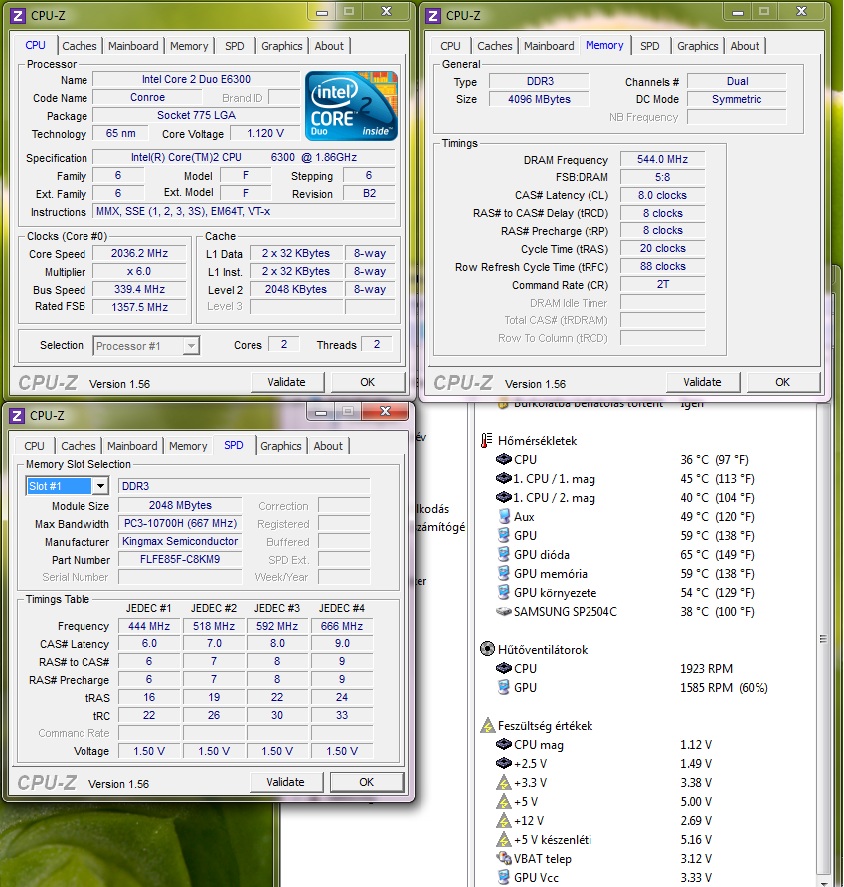
Task: Switch to Caches tab in CPU window
Action: coord(79,46)
